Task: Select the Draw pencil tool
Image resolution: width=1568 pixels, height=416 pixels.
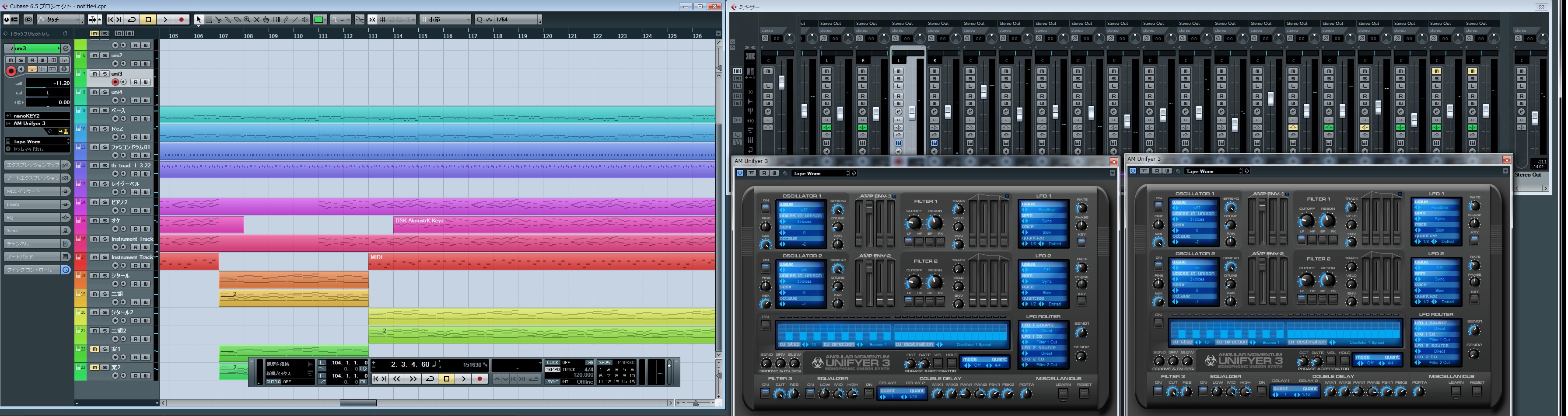Action: pyautogui.click(x=286, y=20)
